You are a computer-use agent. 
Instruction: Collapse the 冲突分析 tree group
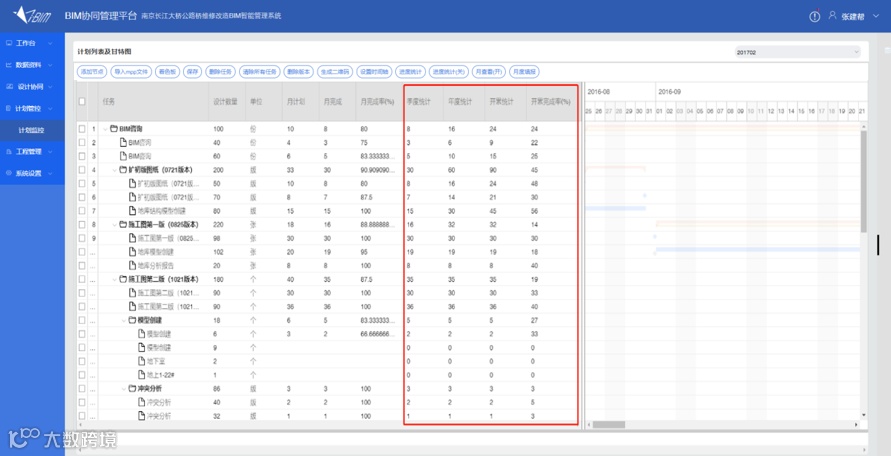click(x=124, y=389)
